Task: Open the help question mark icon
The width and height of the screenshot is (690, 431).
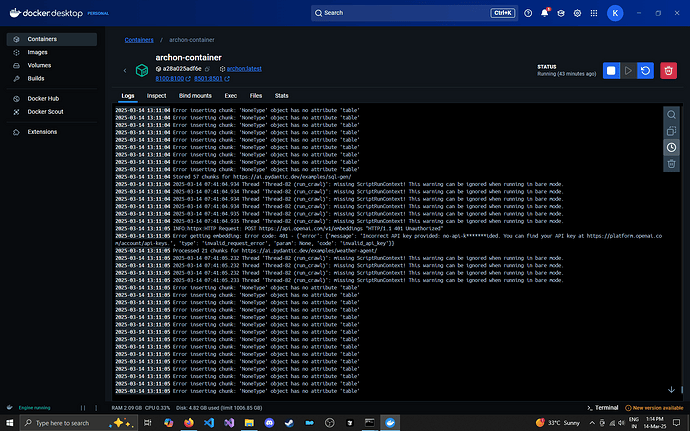Action: point(528,13)
